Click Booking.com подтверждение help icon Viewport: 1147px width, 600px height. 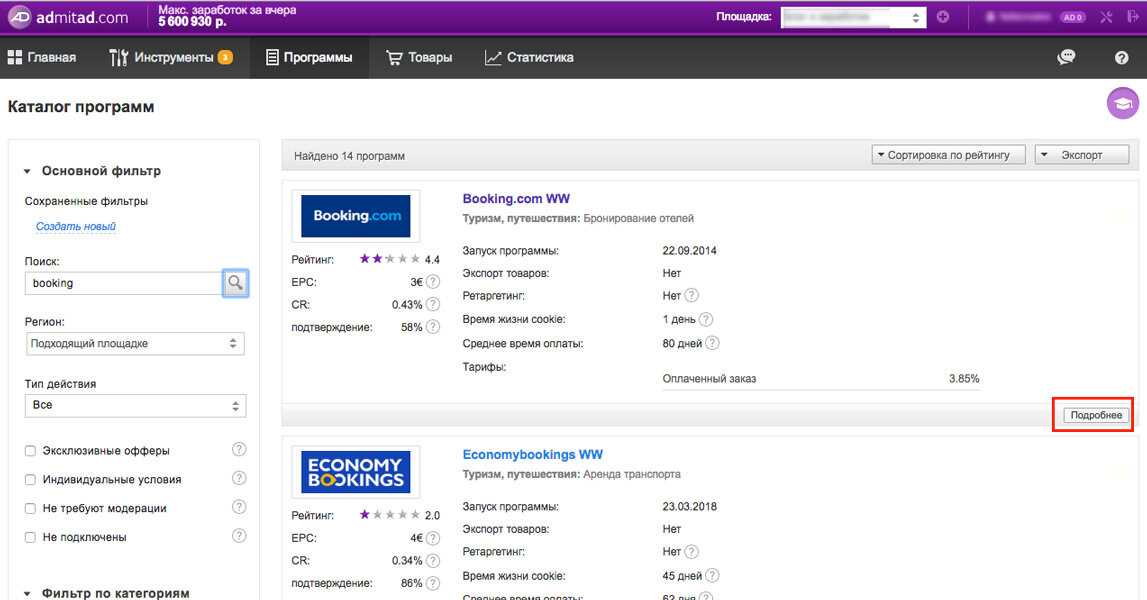point(433,326)
